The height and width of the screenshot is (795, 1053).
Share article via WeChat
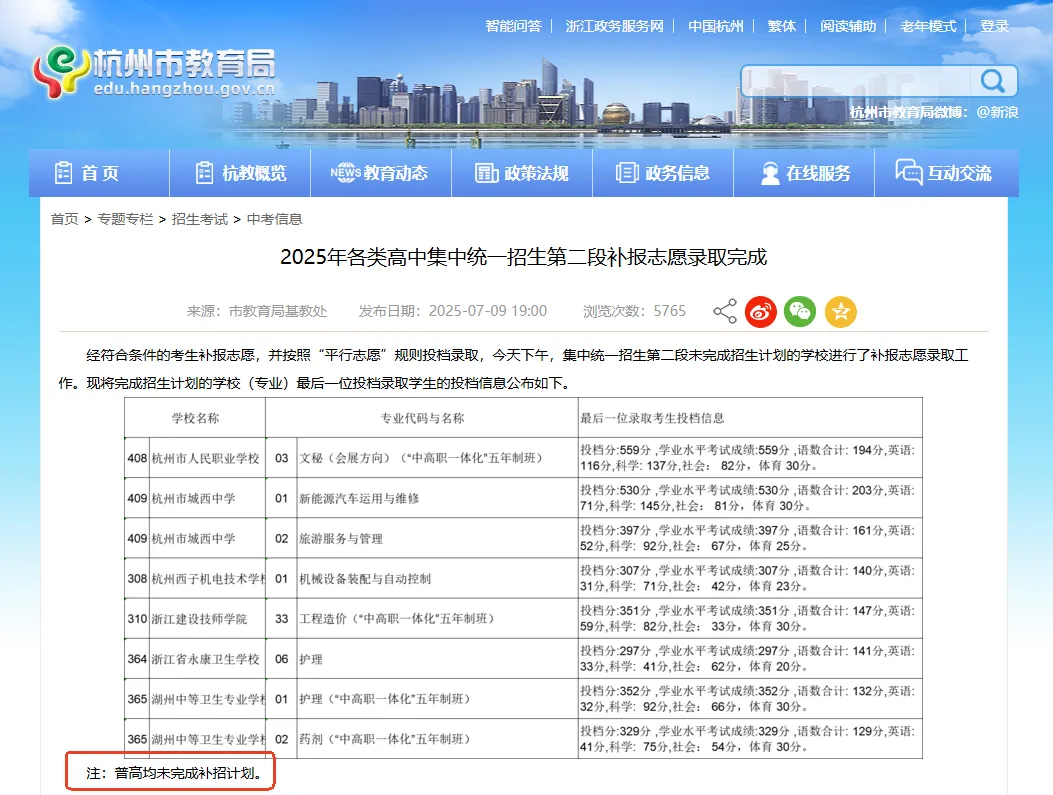pyautogui.click(x=800, y=311)
